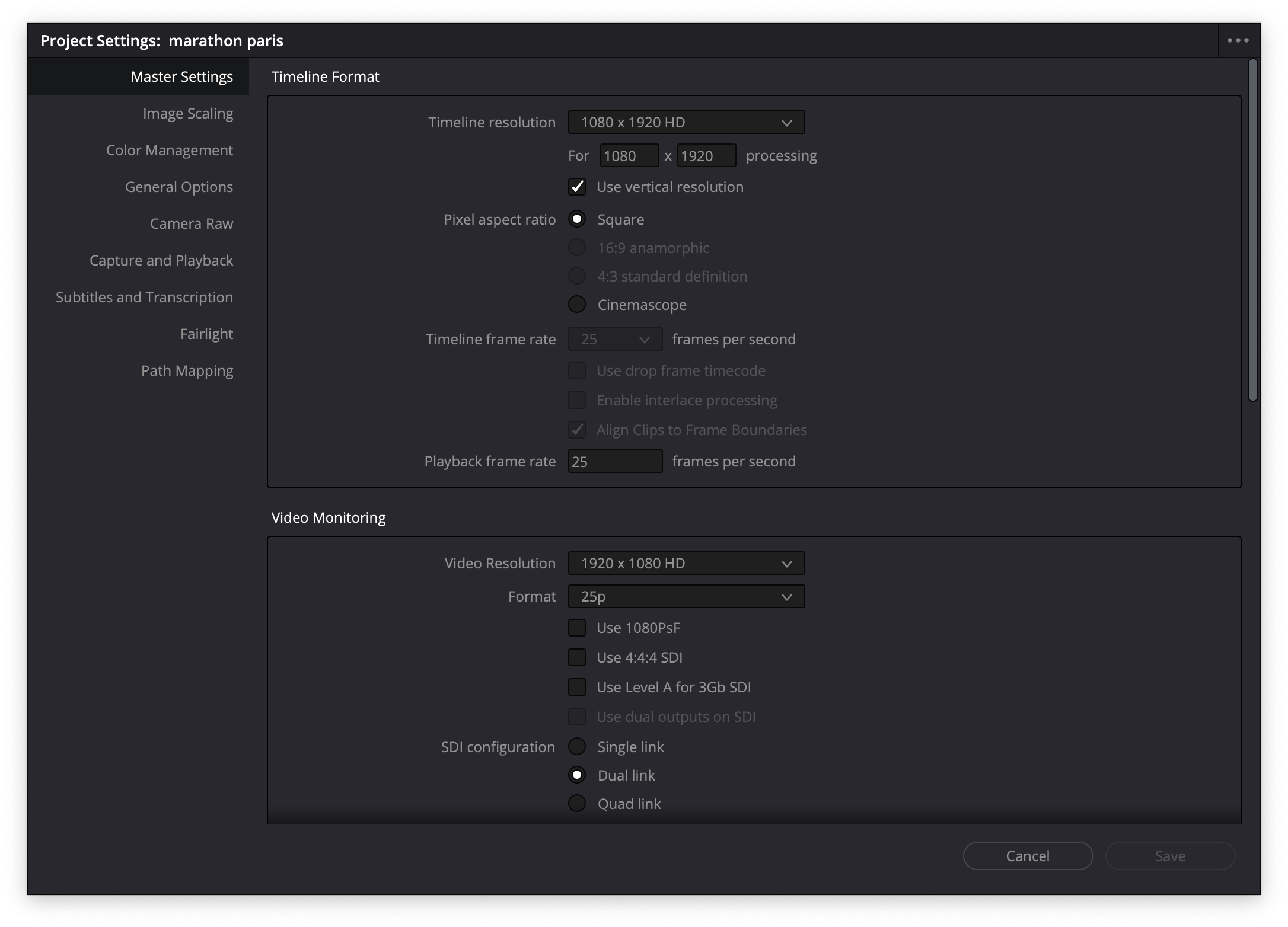The height and width of the screenshot is (927, 1288).
Task: Select Square pixel aspect ratio
Action: pos(577,219)
